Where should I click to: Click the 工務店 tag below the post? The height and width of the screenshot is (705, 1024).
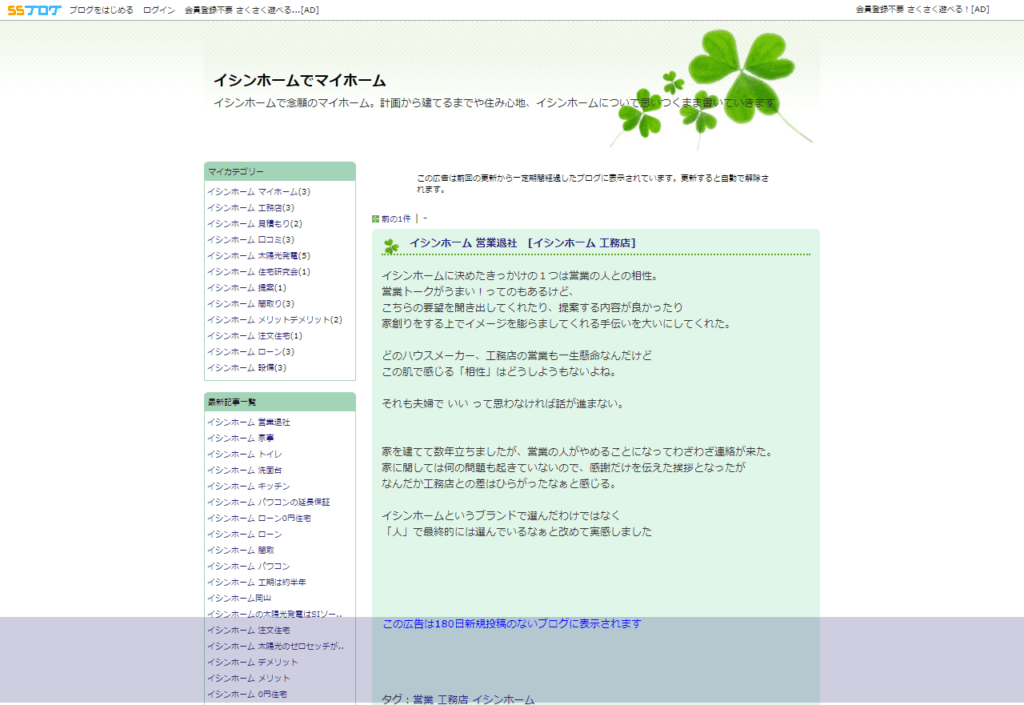(453, 699)
